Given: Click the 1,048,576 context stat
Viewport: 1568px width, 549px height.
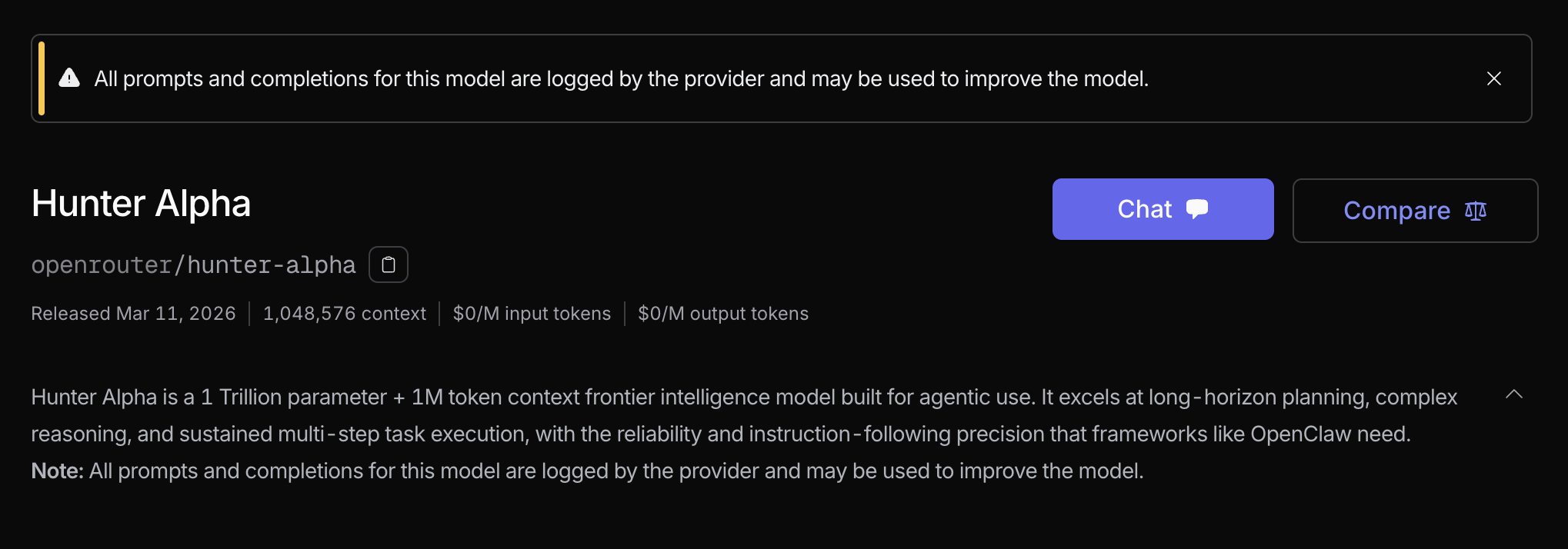Looking at the screenshot, I should (x=344, y=314).
